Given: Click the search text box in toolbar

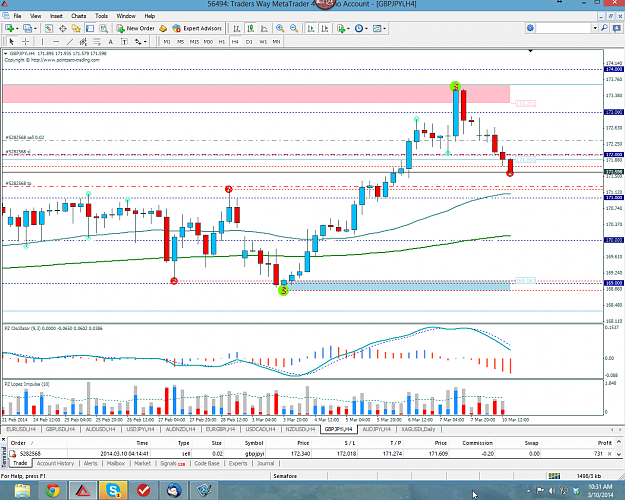Looking at the screenshot, I should [564, 28].
